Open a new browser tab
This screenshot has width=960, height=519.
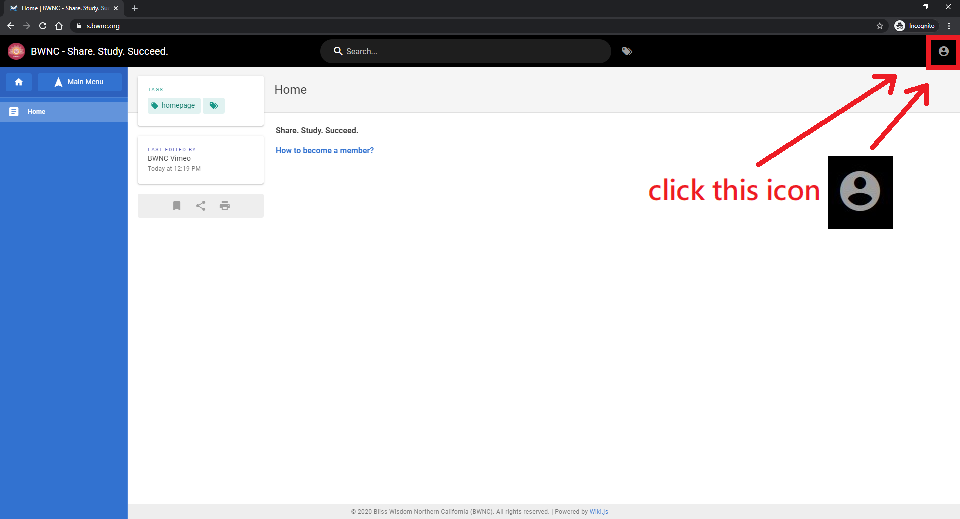[x=135, y=8]
